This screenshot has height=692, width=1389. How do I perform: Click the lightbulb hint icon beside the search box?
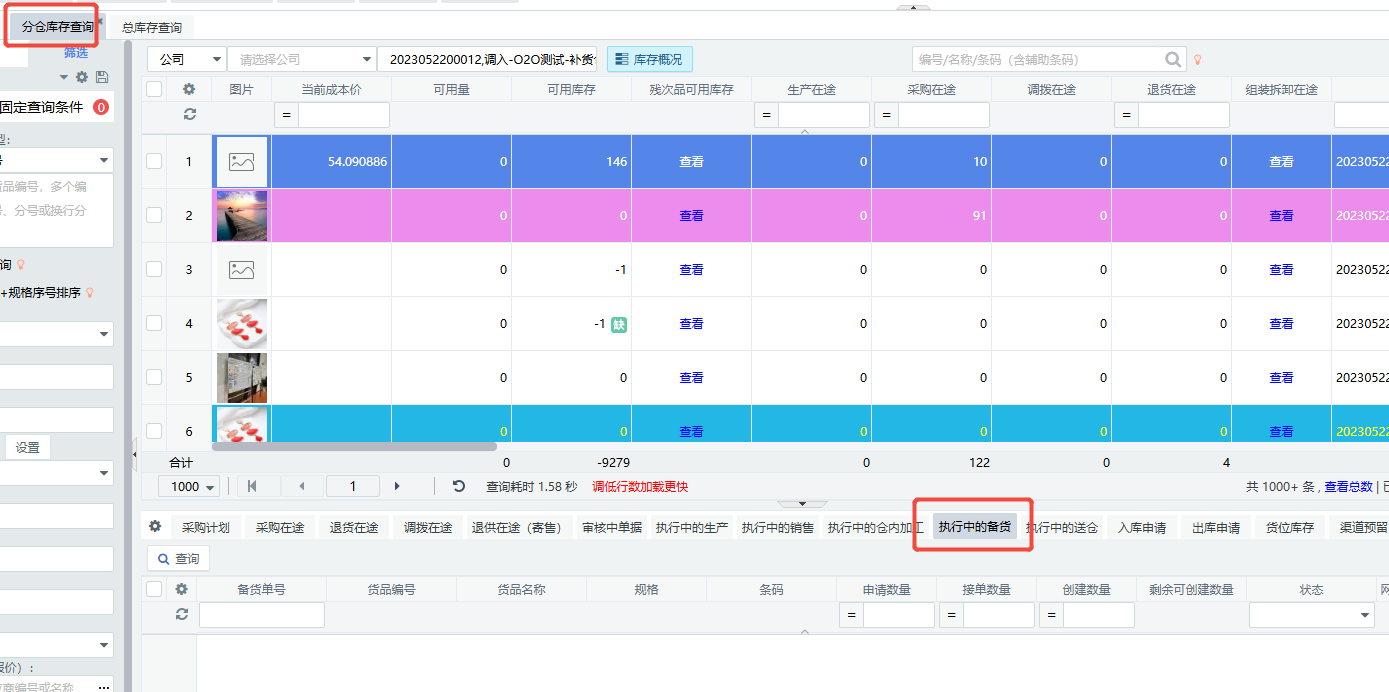[x=1198, y=60]
